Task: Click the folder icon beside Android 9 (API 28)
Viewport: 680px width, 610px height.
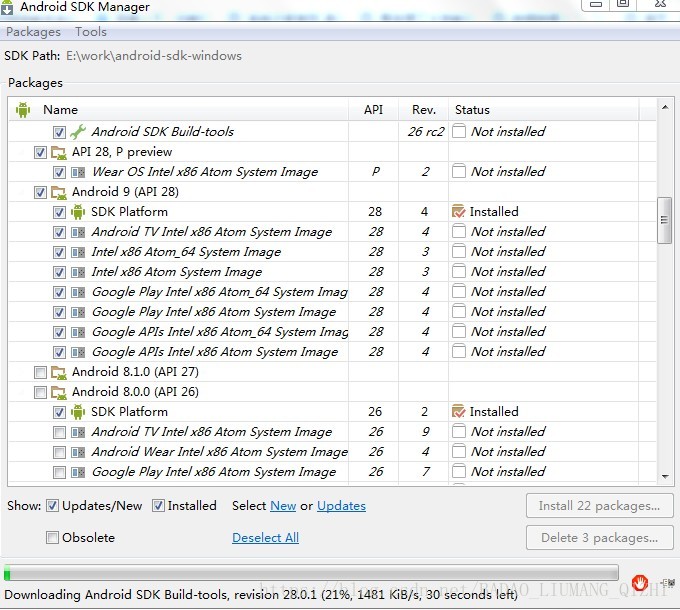Action: [x=59, y=192]
